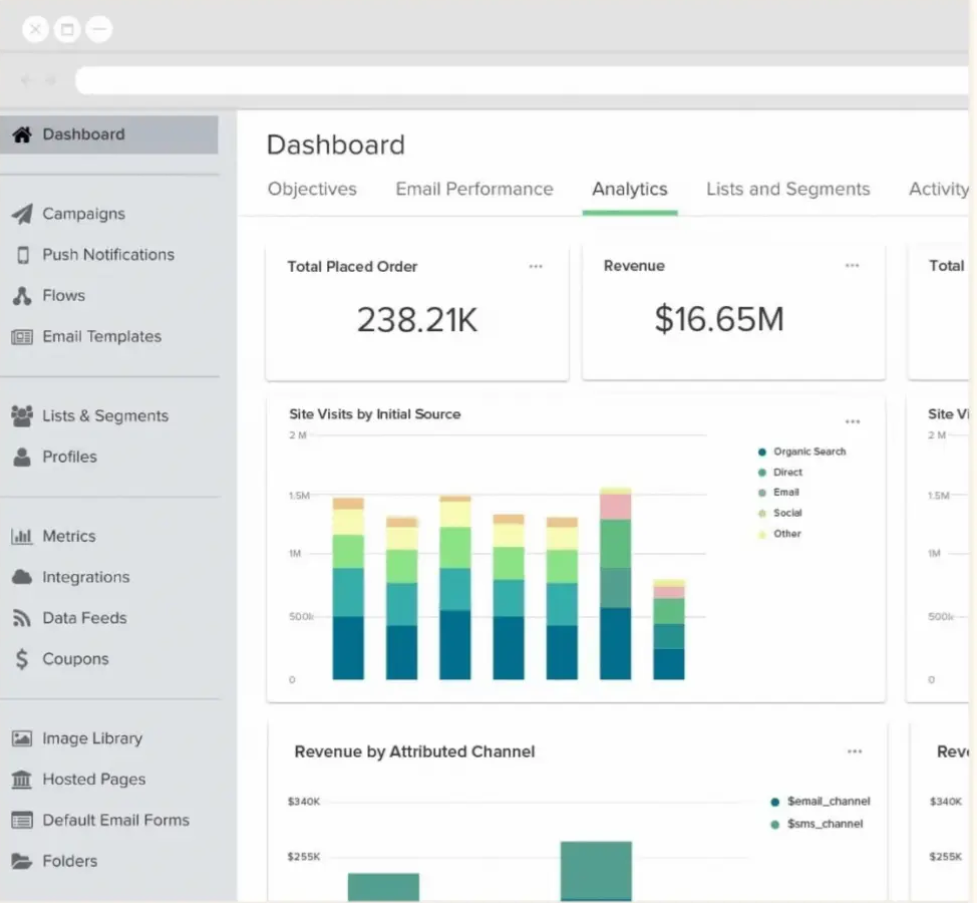
Task: Click the Profiles person icon
Action: 22,457
